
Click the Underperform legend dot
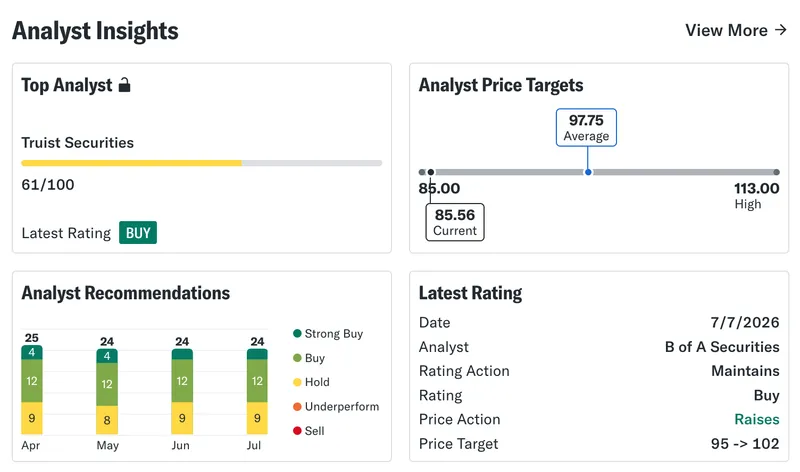click(x=297, y=407)
